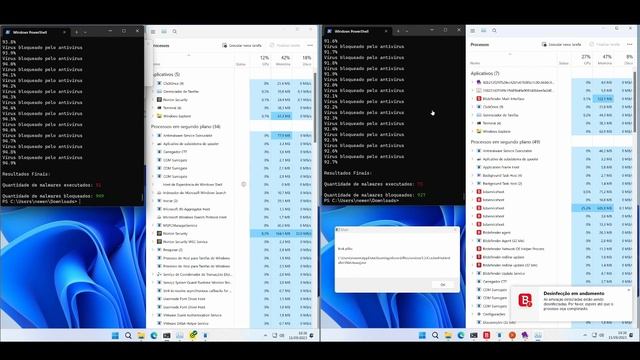Open File Explorer on right desktop taskbar

coord(448,336)
